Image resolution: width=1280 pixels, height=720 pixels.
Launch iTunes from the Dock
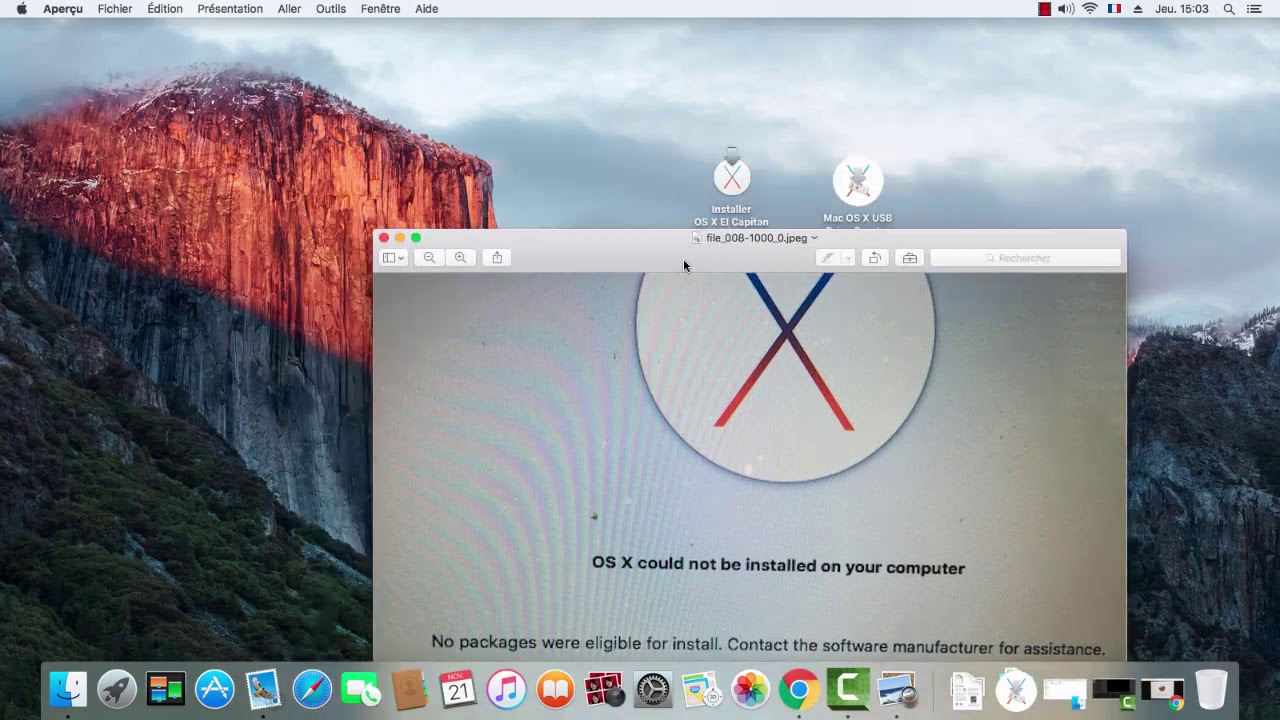pyautogui.click(x=506, y=689)
